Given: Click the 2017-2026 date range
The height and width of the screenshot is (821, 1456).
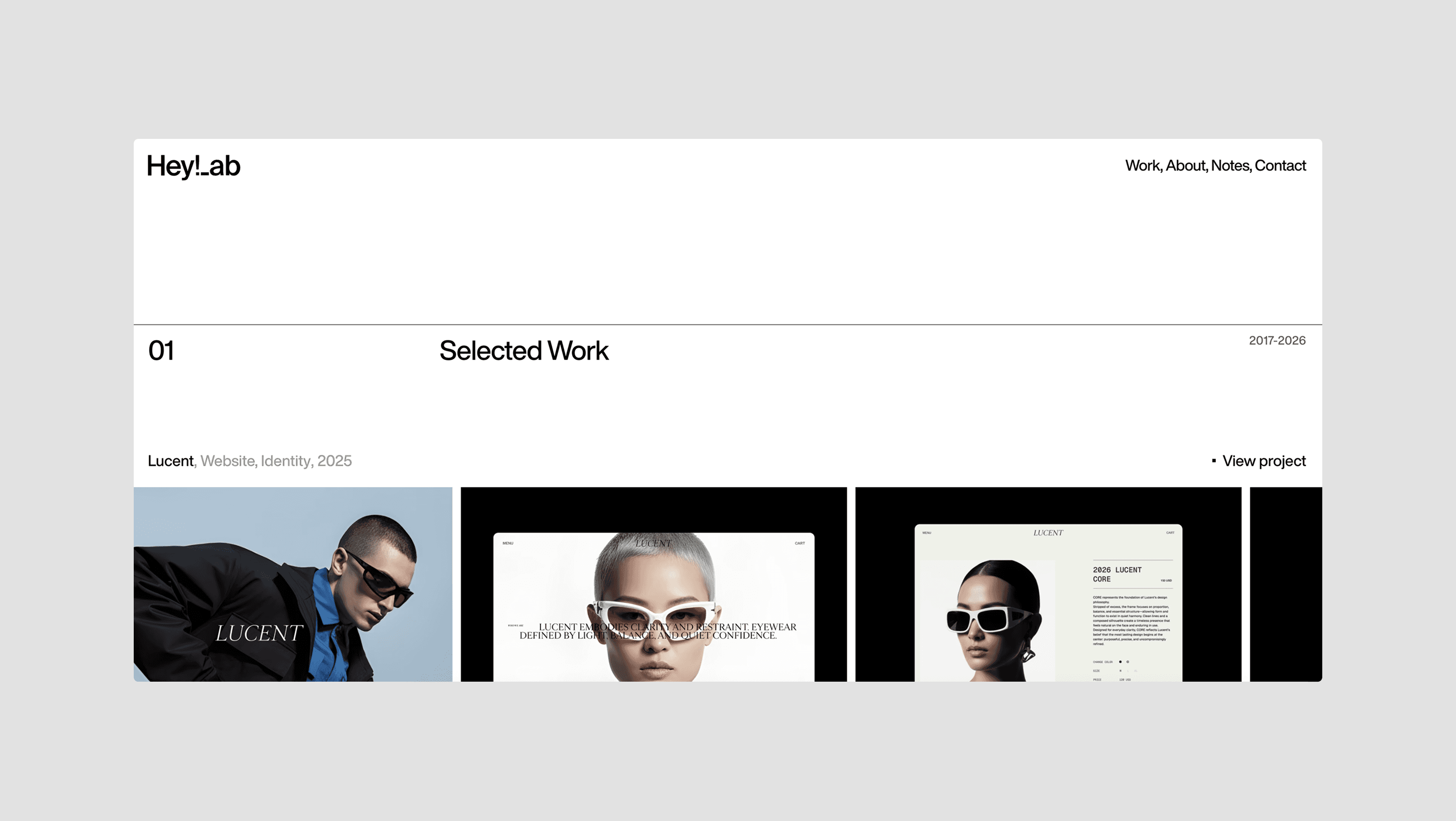Looking at the screenshot, I should tap(1277, 341).
